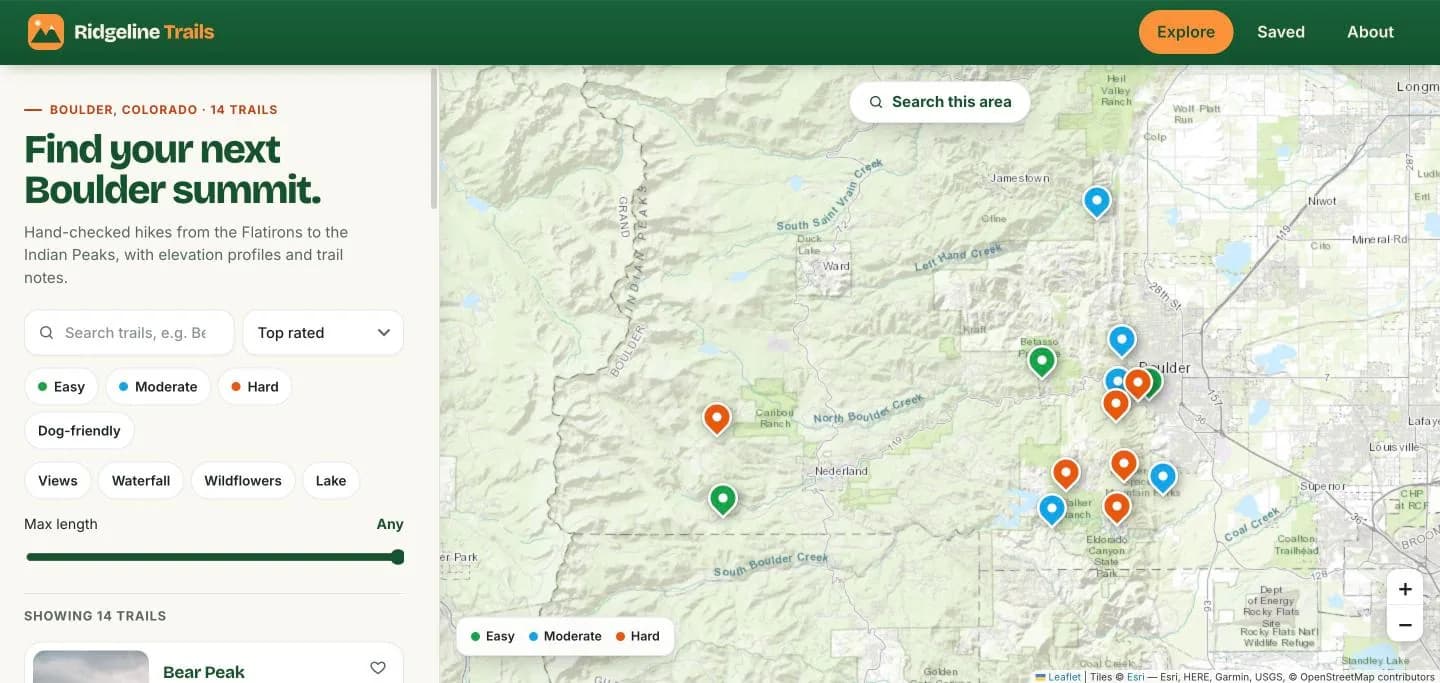Click the Search this area button
1440x683 pixels.
point(940,102)
